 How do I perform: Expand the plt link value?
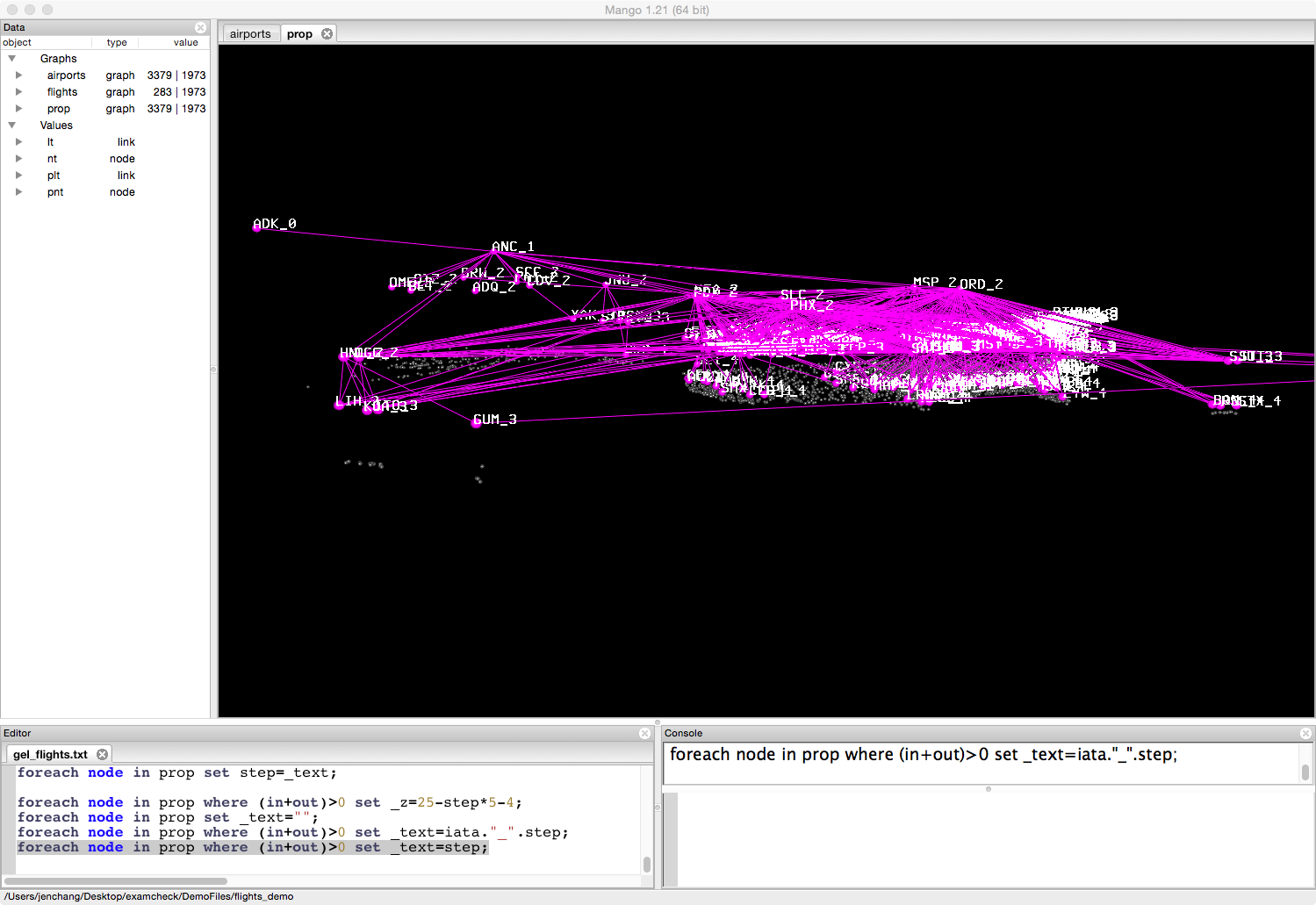[x=18, y=176]
